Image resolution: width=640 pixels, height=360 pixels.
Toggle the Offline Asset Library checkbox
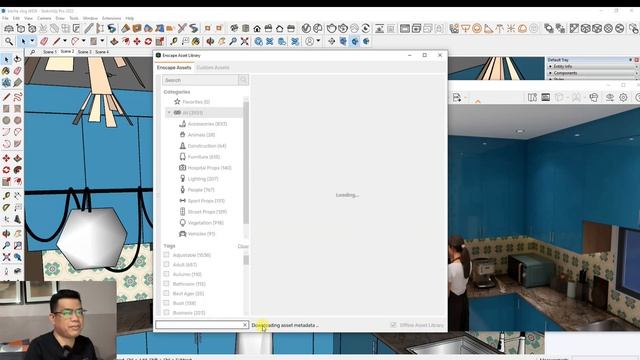393,325
